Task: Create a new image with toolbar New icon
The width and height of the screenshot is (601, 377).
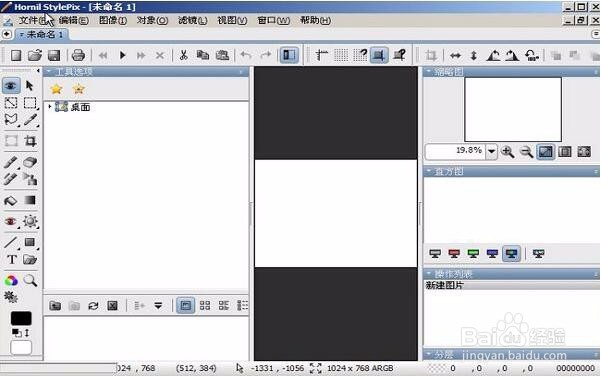Action: 16,56
